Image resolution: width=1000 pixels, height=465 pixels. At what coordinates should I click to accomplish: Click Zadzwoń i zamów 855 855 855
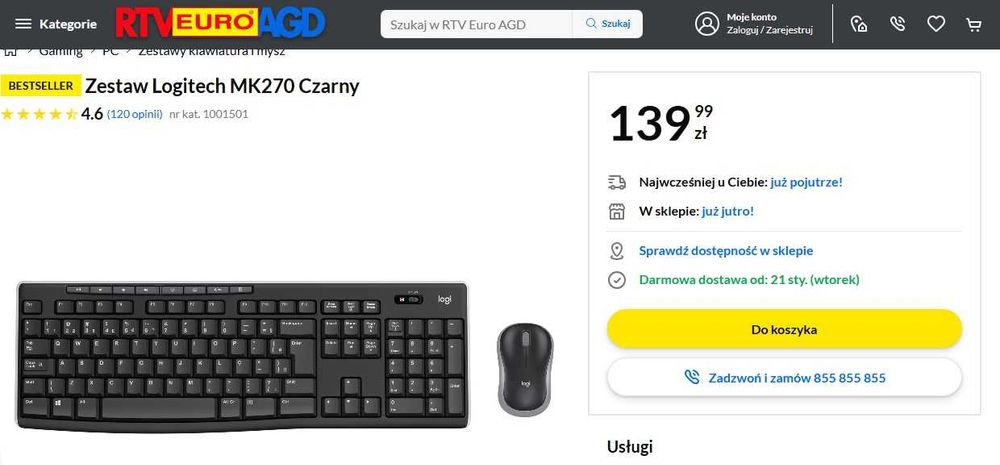coord(784,378)
